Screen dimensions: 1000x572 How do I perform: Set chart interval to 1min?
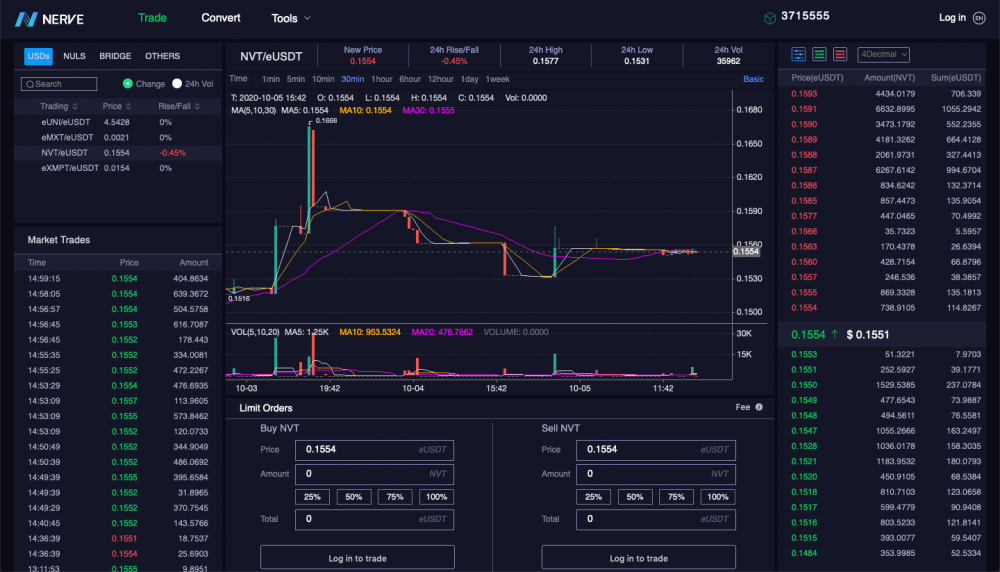pyautogui.click(x=271, y=79)
